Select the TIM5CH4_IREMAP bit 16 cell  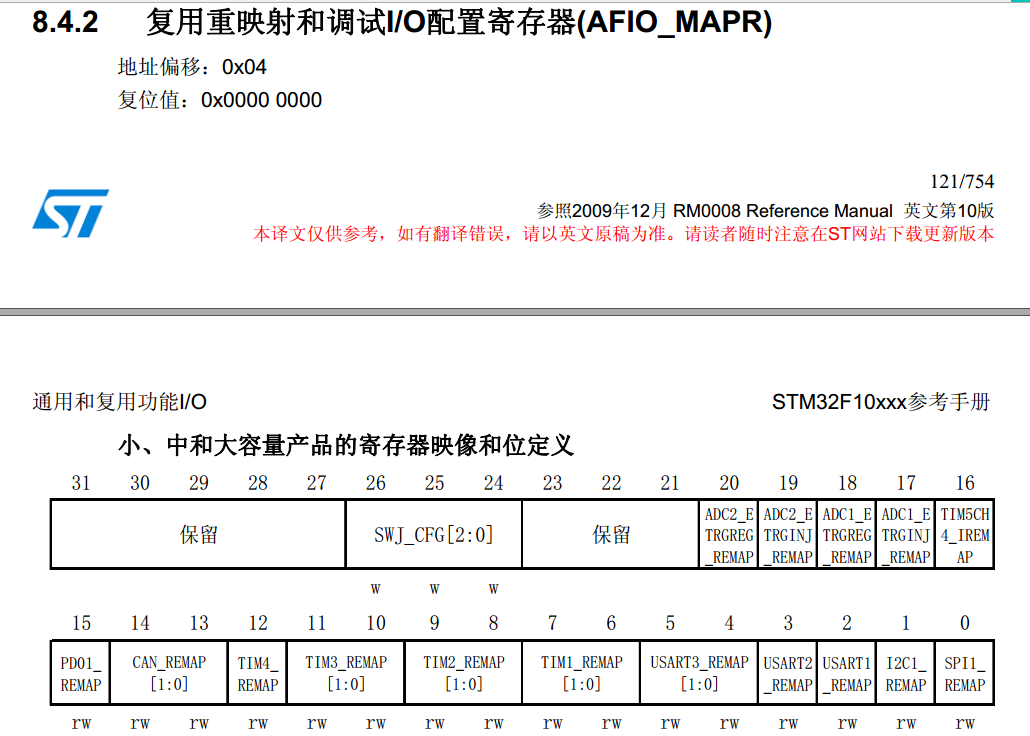[x=965, y=535]
